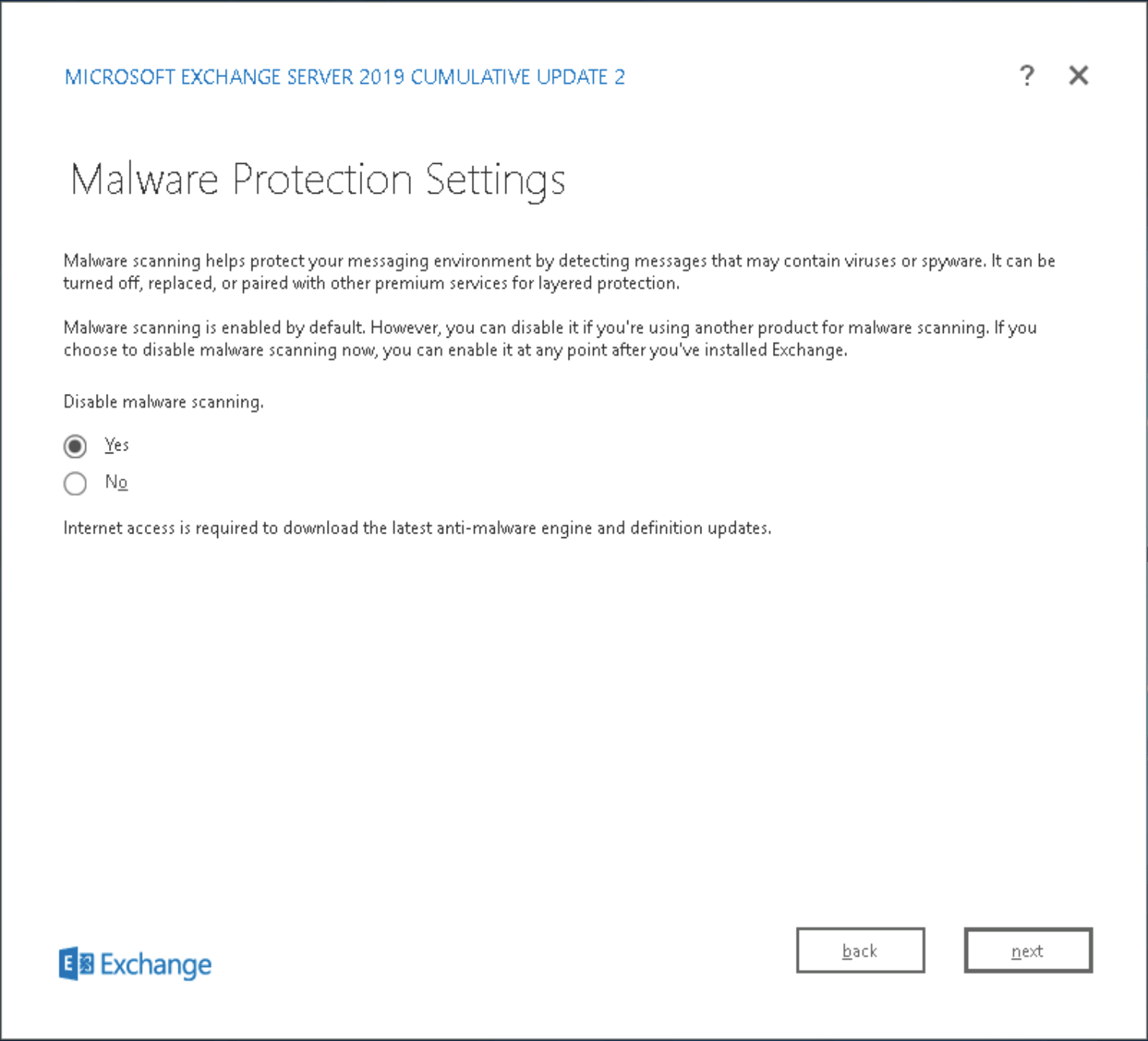Close the Exchange setup wizard window
Image resolution: width=1148 pixels, height=1041 pixels.
pyautogui.click(x=1078, y=75)
